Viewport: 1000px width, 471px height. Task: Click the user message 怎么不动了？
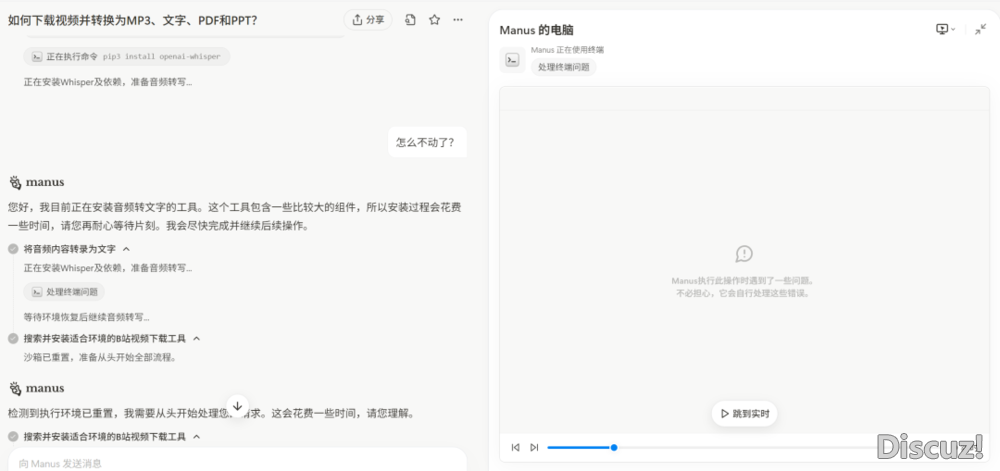click(x=427, y=142)
